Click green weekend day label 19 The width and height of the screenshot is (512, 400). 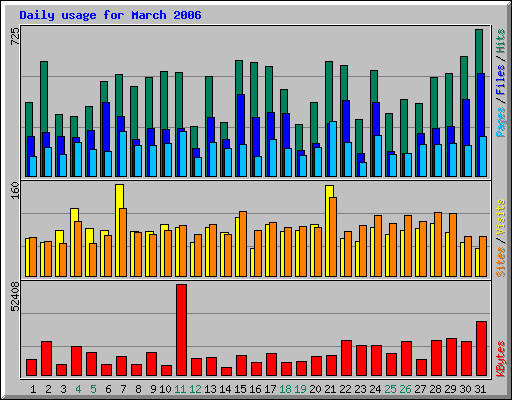300,389
